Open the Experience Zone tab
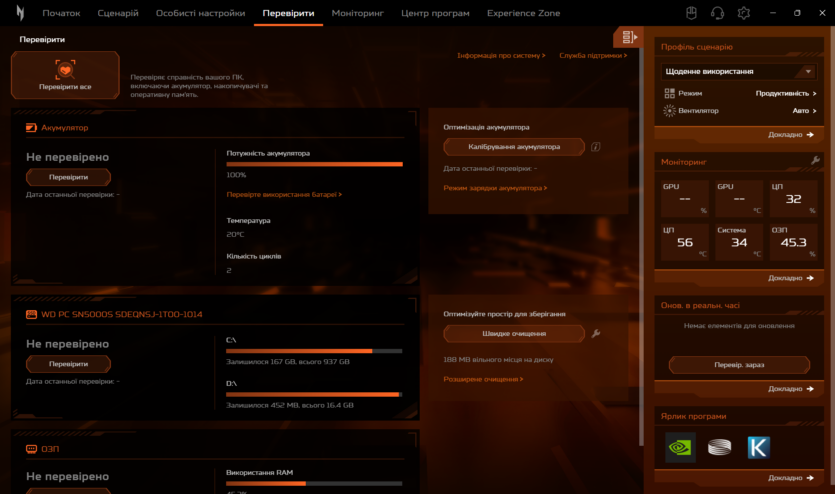This screenshot has width=835, height=494. pos(523,13)
